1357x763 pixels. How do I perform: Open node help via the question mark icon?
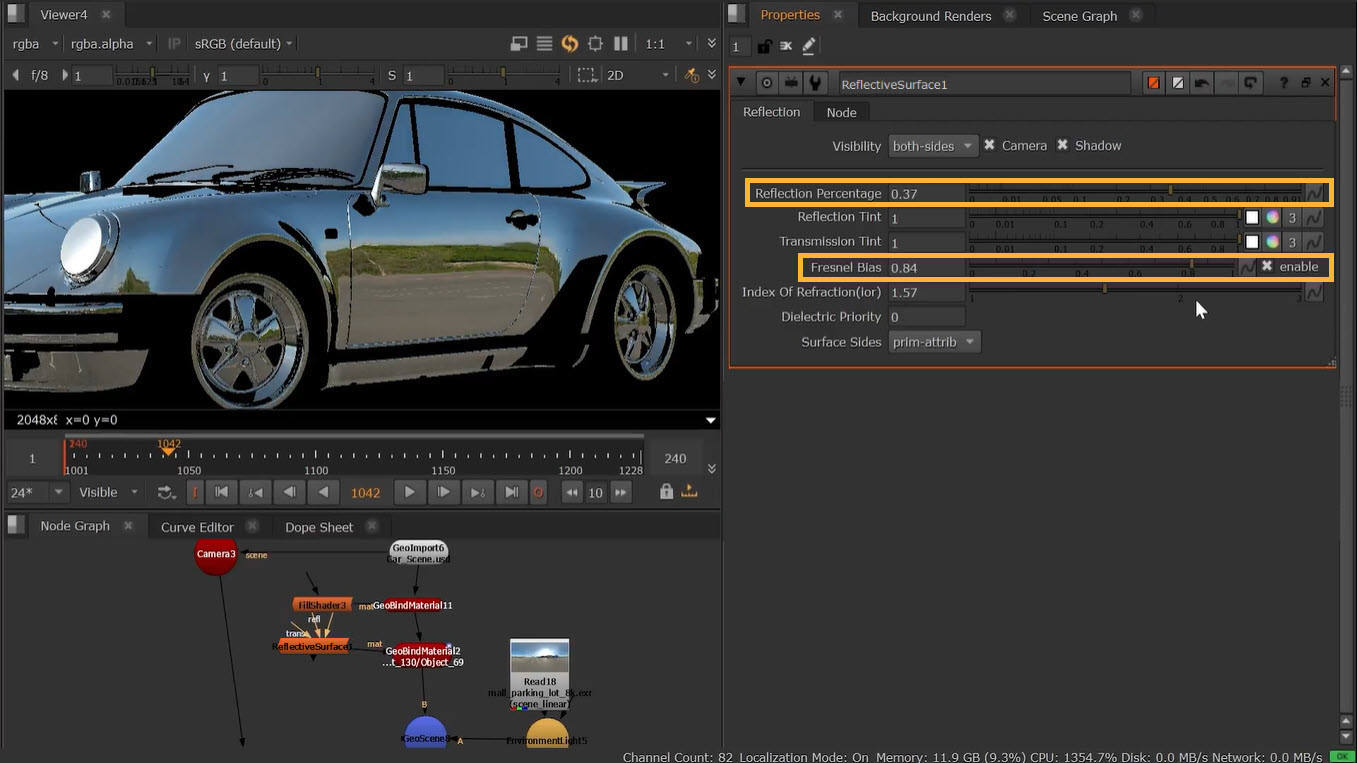click(1284, 82)
